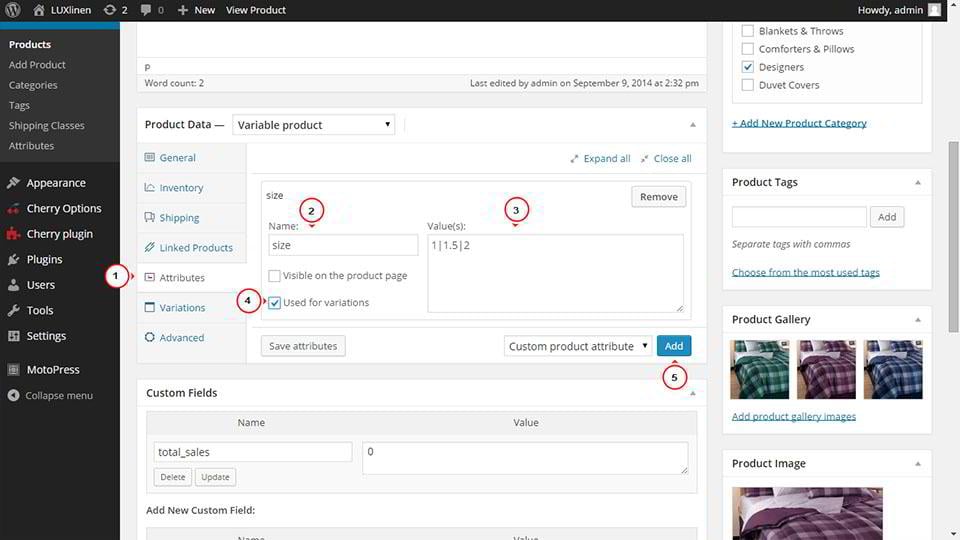
Task: Collapse the Product Tags panel
Action: point(917,183)
